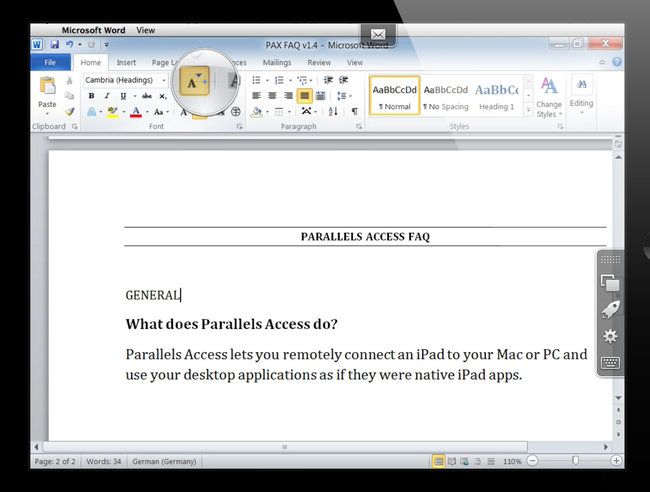Open Parallels settings gear icon
Image resolution: width=650 pixels, height=492 pixels.
[x=610, y=336]
